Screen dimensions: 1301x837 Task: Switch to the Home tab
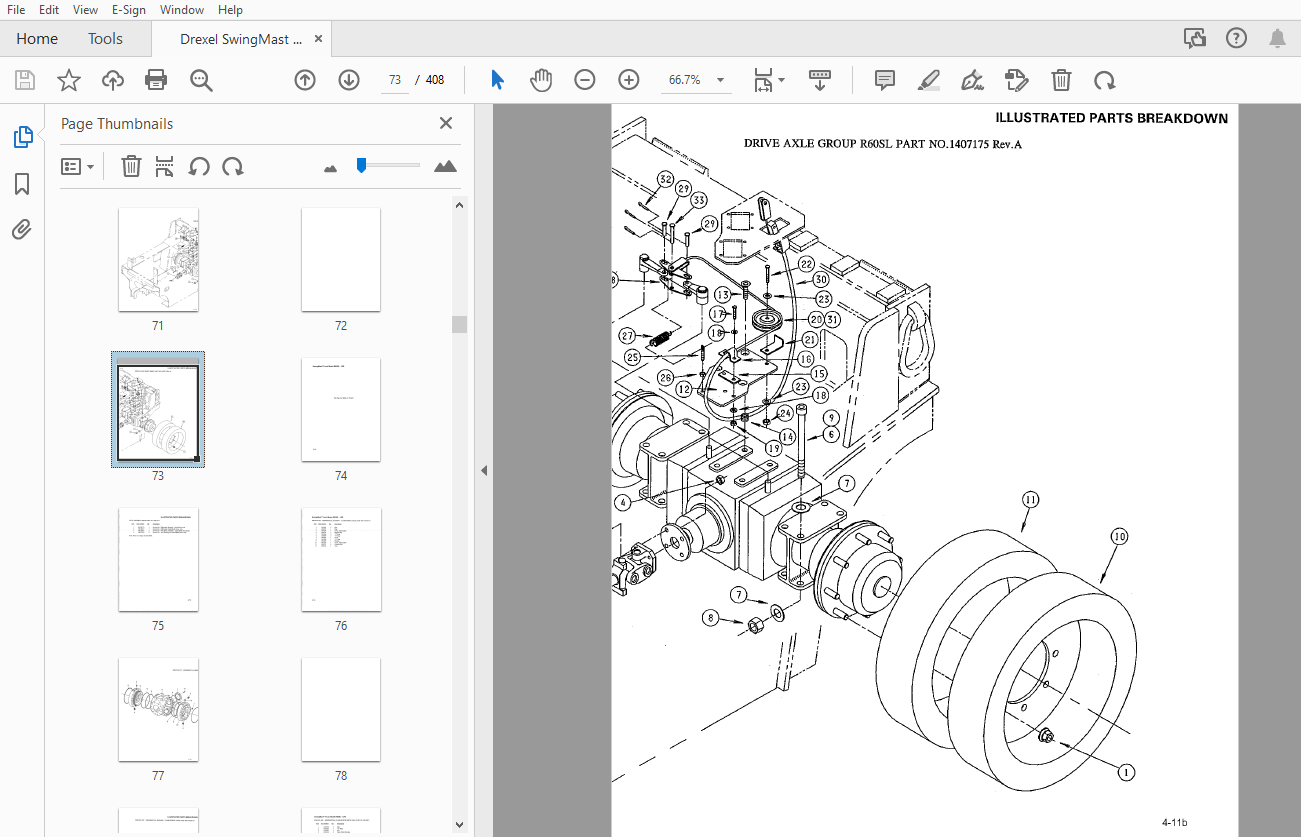(37, 39)
